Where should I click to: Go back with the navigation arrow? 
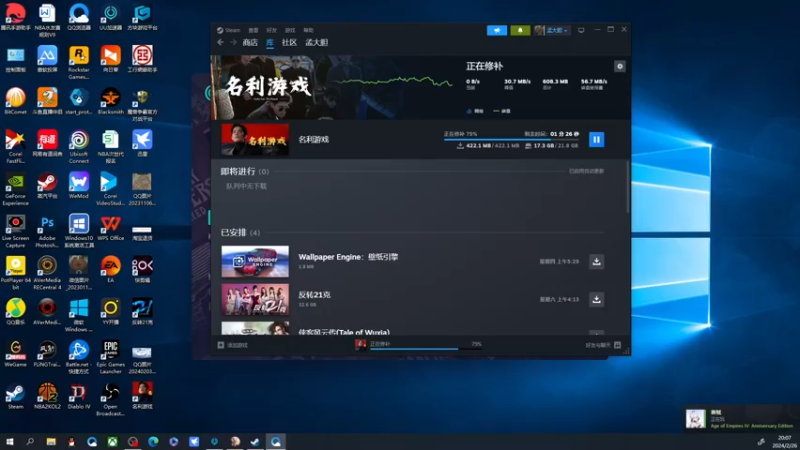pyautogui.click(x=220, y=42)
